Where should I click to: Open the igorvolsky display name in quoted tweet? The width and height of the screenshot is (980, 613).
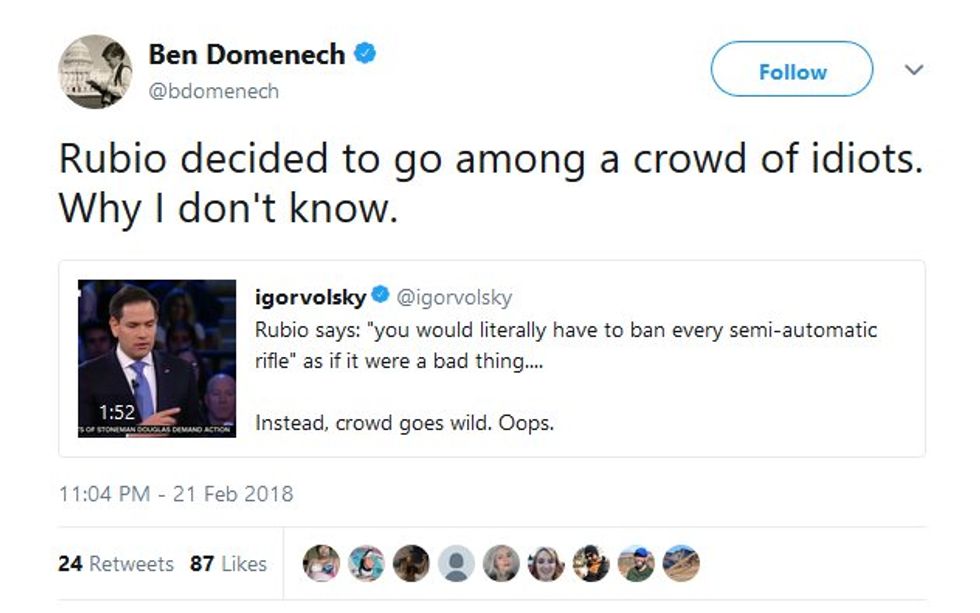(x=310, y=297)
